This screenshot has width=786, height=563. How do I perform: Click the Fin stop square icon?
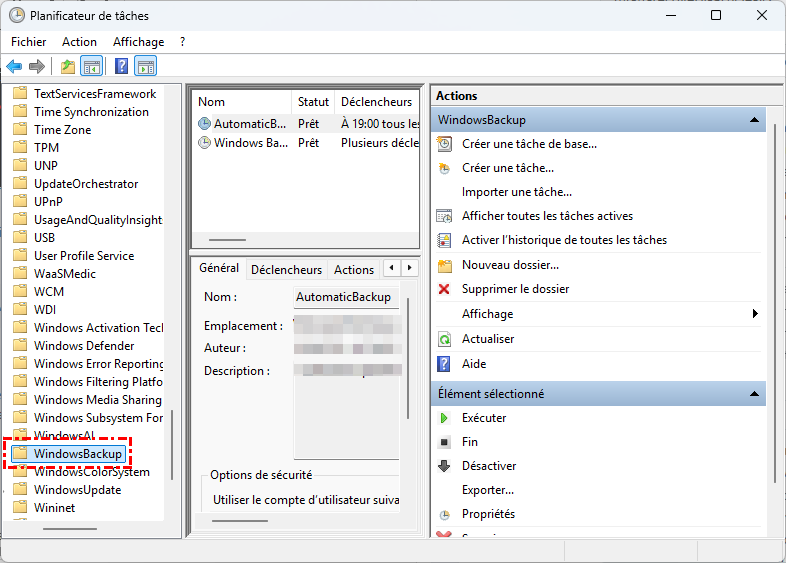[x=444, y=442]
